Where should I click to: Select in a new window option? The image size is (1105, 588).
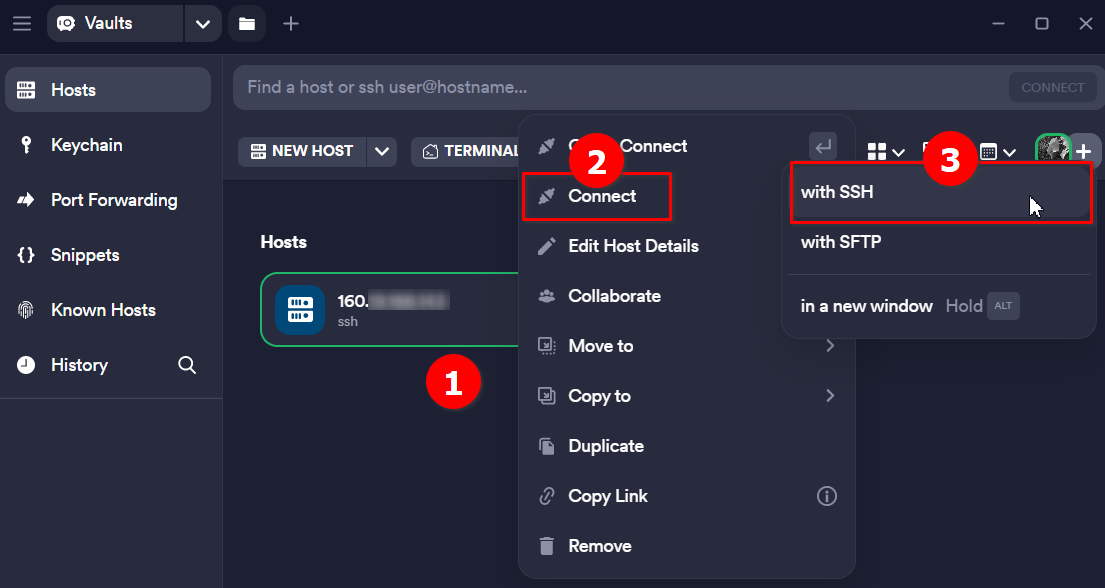[939, 306]
